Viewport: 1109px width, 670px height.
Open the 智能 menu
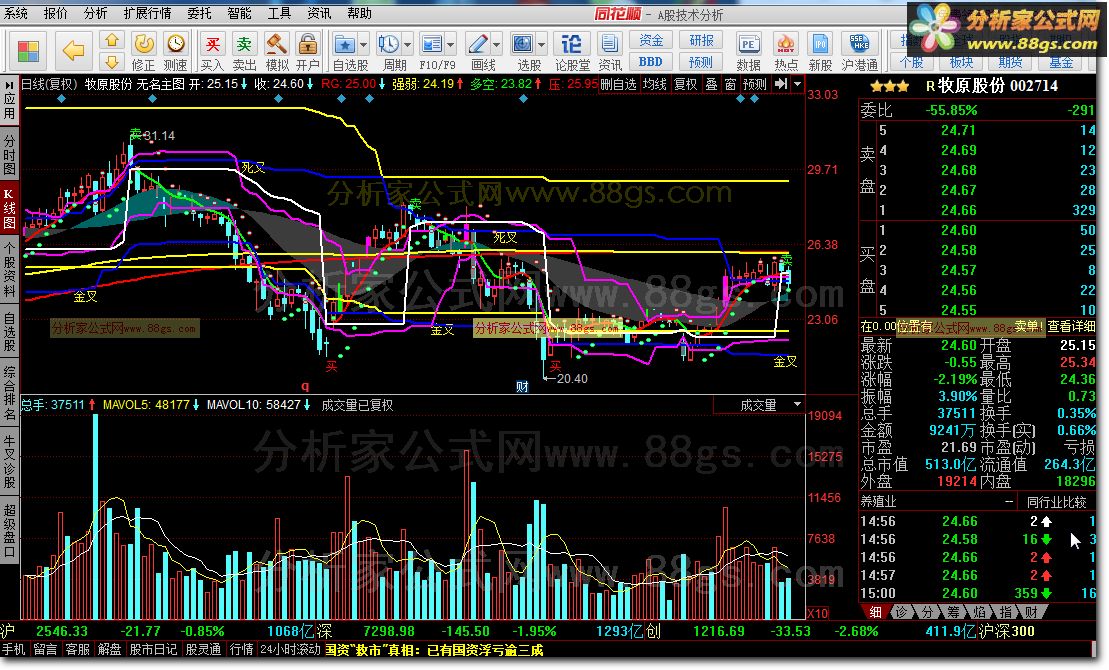coord(240,13)
